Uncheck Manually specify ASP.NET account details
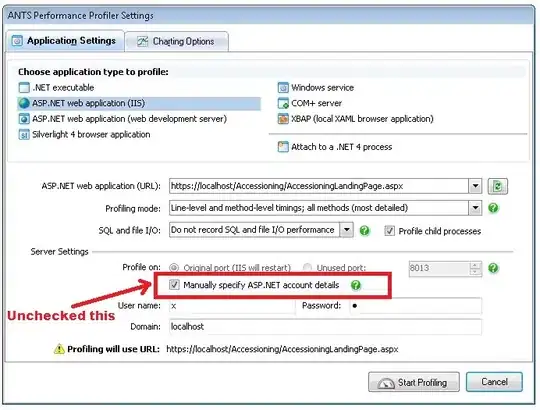540x410 pixels. (174, 285)
